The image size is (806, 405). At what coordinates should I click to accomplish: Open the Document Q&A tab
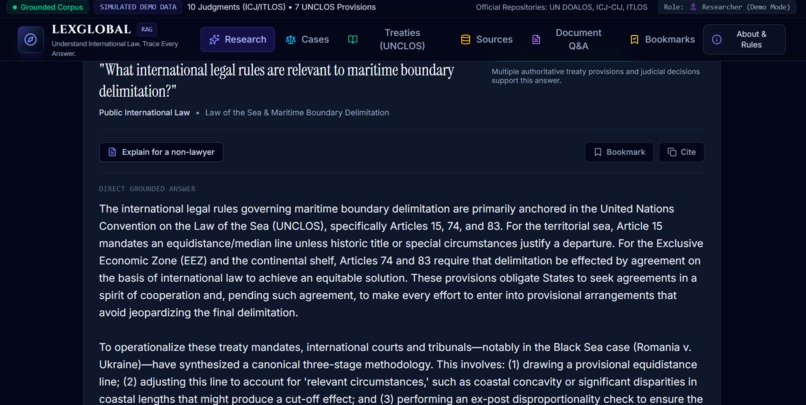[x=565, y=40]
